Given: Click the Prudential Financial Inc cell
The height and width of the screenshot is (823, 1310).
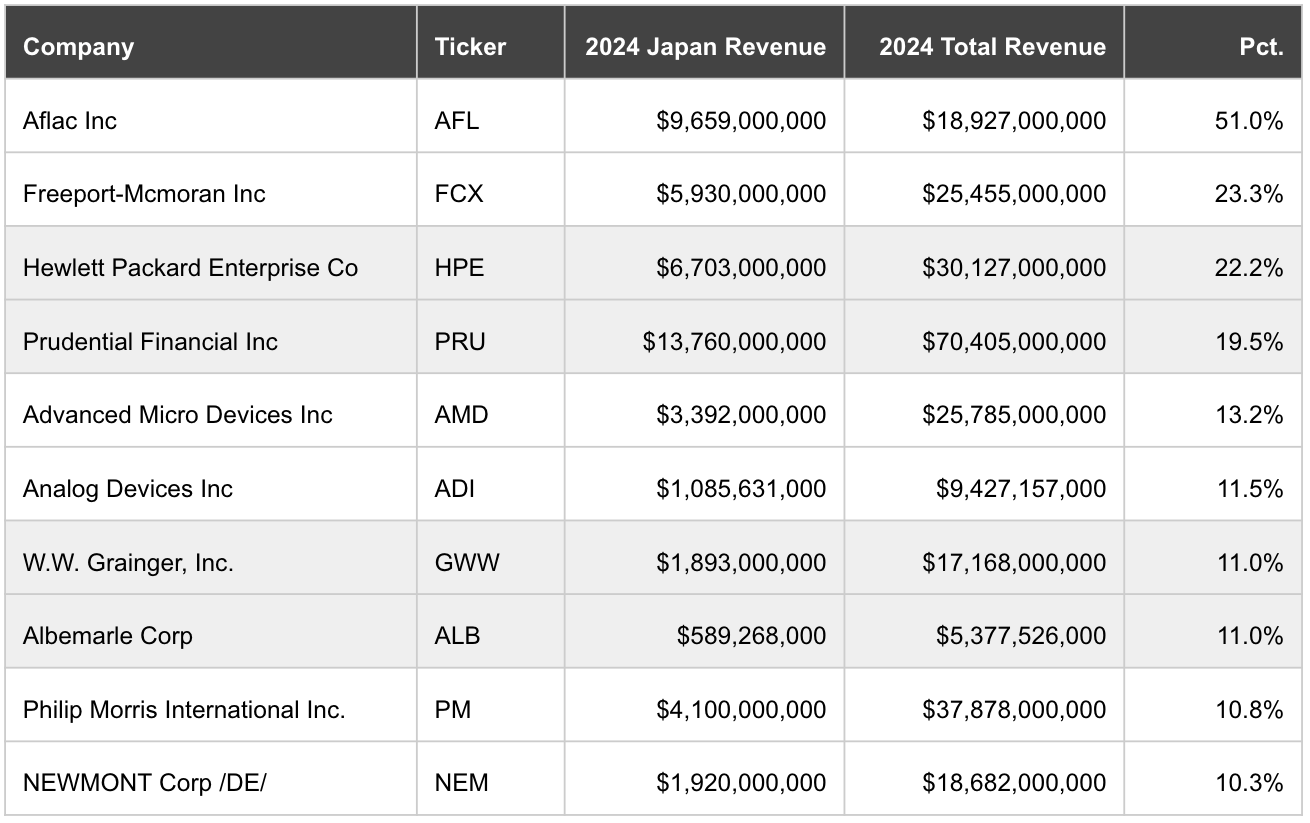Looking at the screenshot, I should click(x=211, y=337).
